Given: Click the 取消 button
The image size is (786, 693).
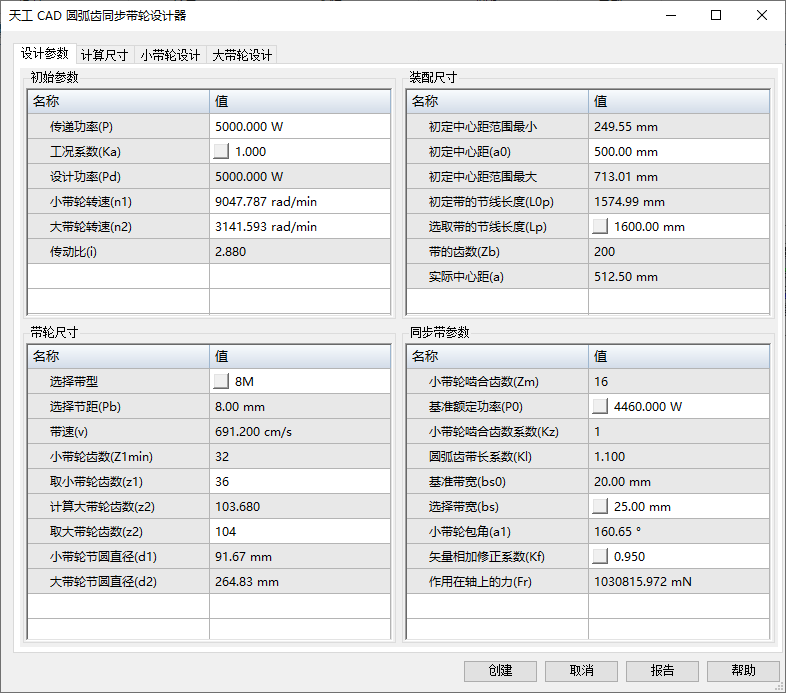Looking at the screenshot, I should (581, 671).
